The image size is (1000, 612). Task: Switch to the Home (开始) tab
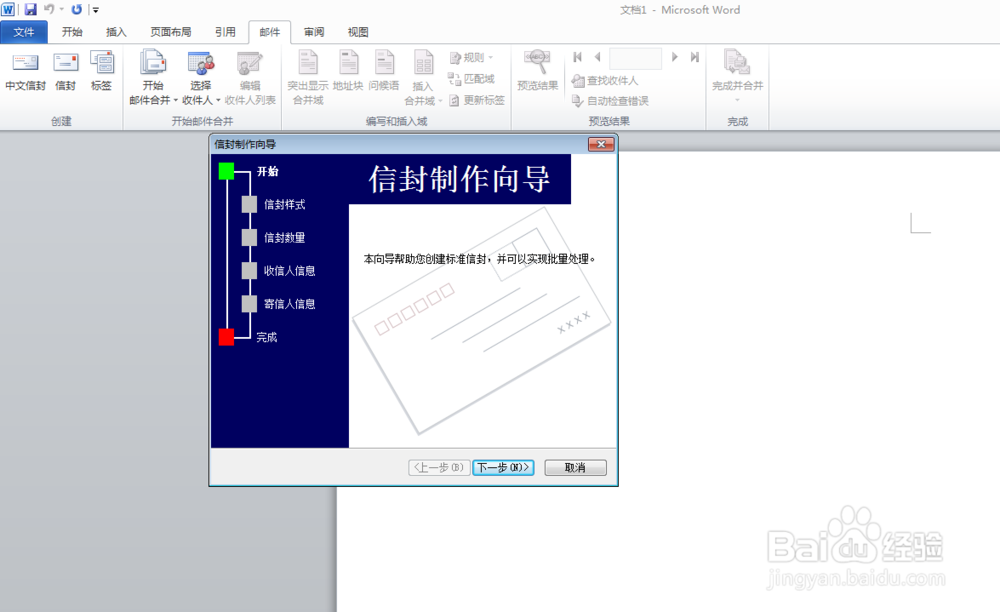pyautogui.click(x=72, y=32)
